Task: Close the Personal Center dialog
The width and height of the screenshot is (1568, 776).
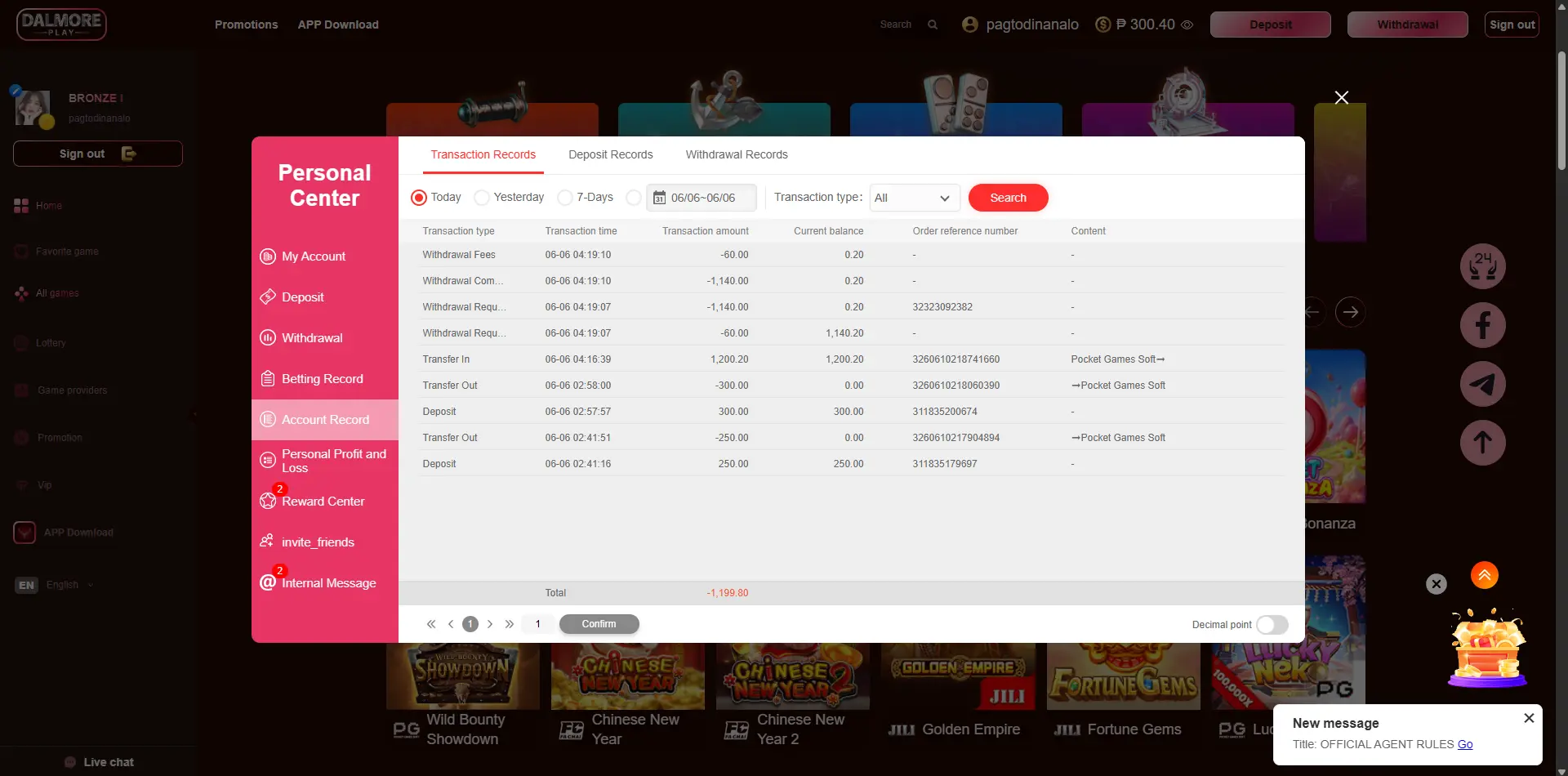Action: click(1341, 98)
